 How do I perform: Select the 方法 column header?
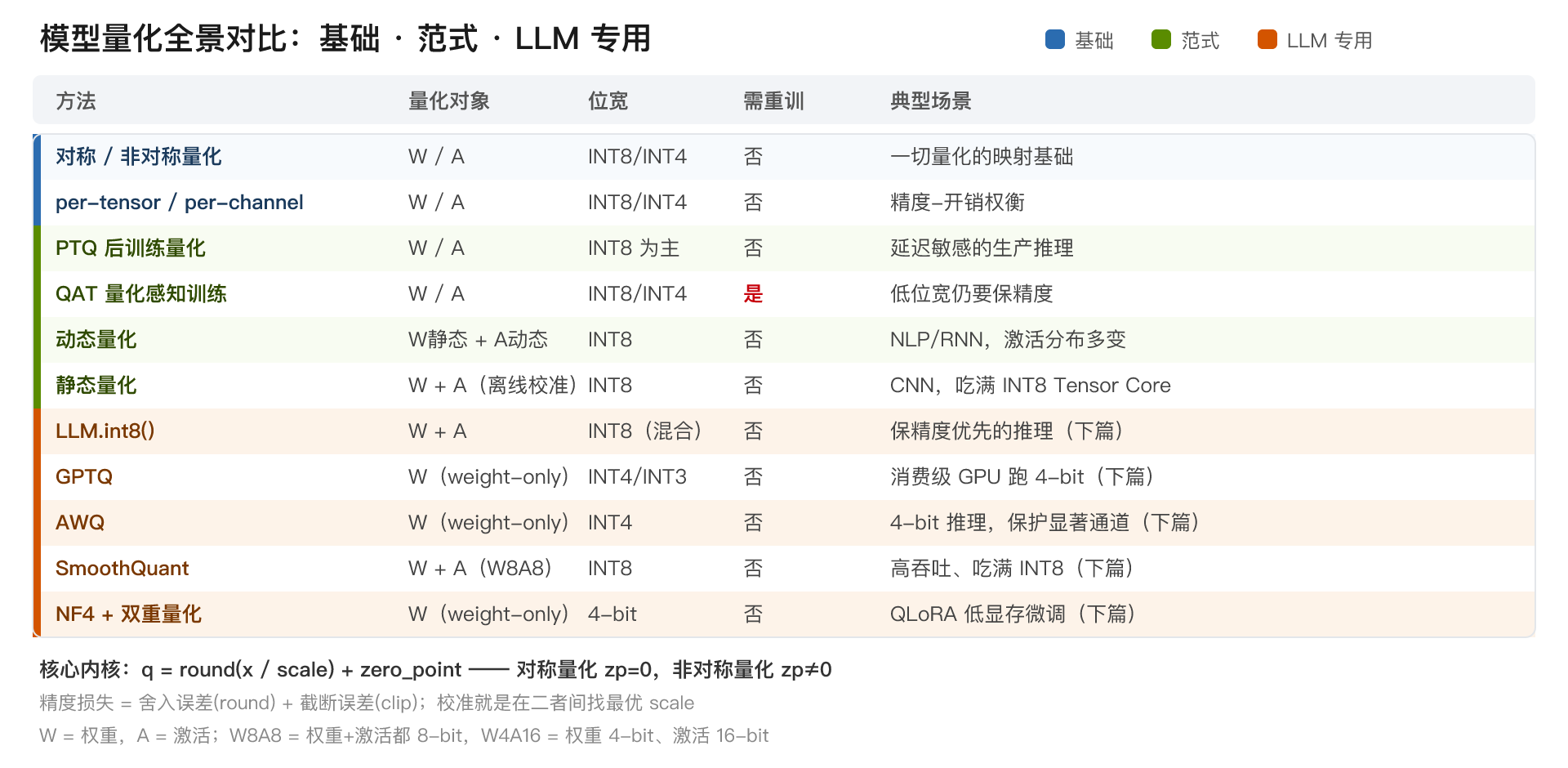pyautogui.click(x=76, y=100)
